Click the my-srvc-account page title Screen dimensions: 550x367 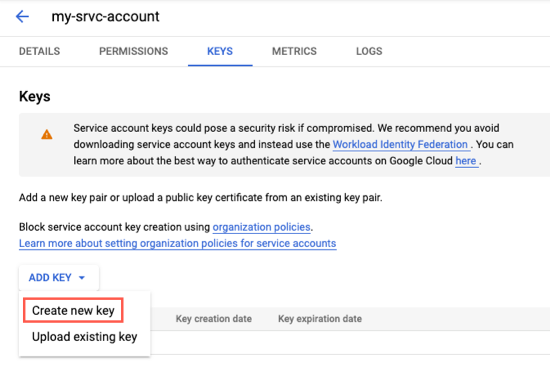[105, 16]
